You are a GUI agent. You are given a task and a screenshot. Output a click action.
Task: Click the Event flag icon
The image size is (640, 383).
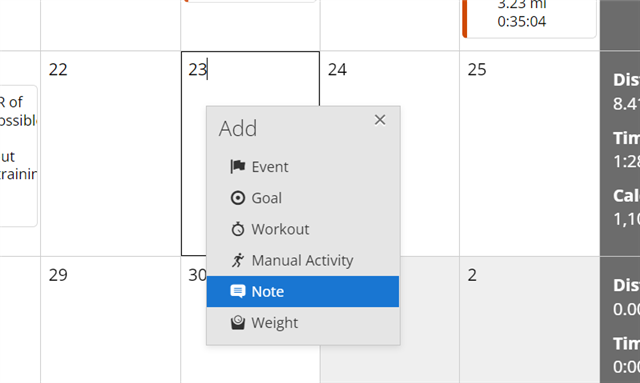pos(238,167)
